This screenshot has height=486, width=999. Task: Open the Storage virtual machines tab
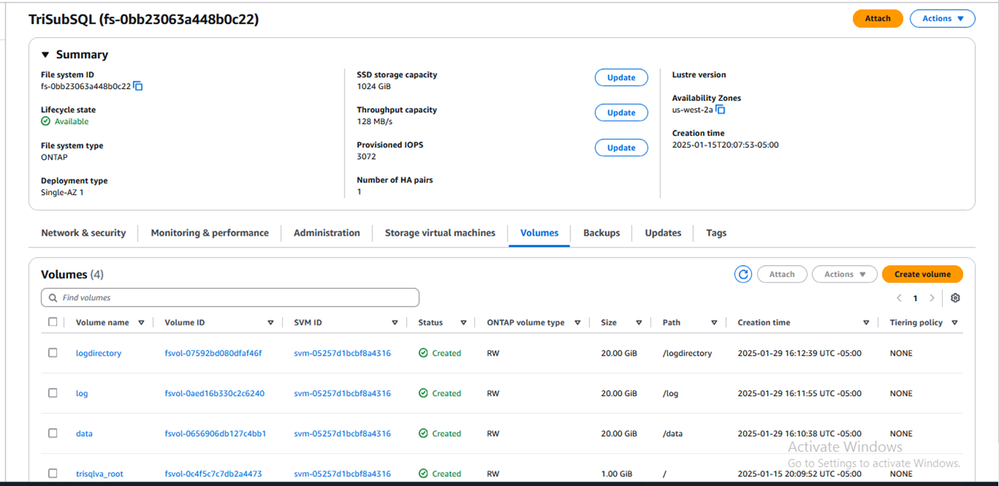(x=440, y=233)
